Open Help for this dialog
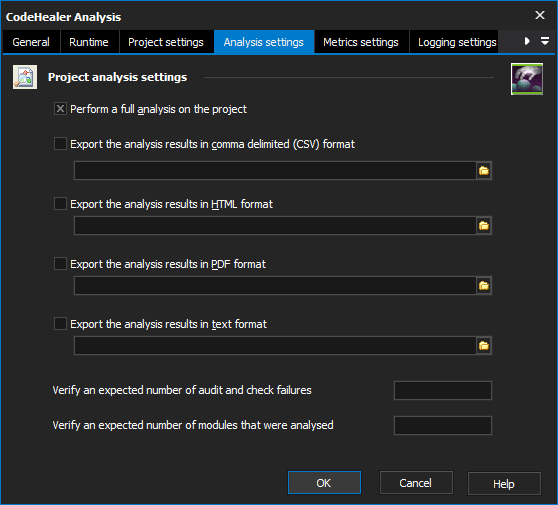The width and height of the screenshot is (558, 505). click(x=504, y=484)
